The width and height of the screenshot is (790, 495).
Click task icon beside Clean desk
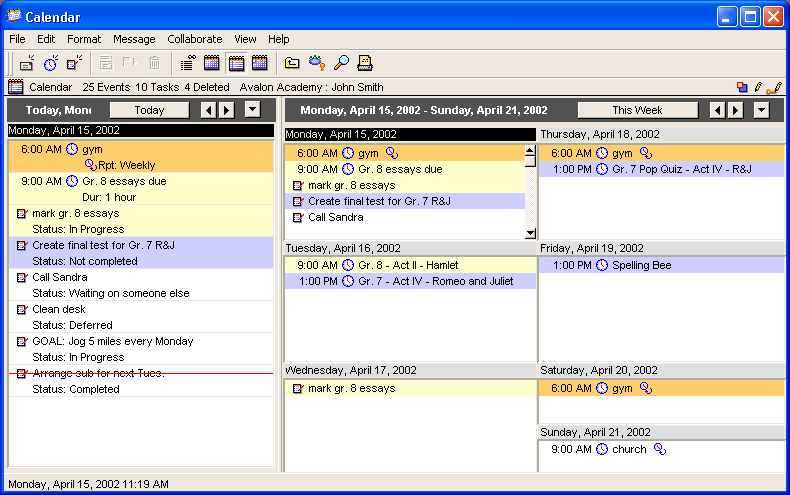tap(22, 310)
